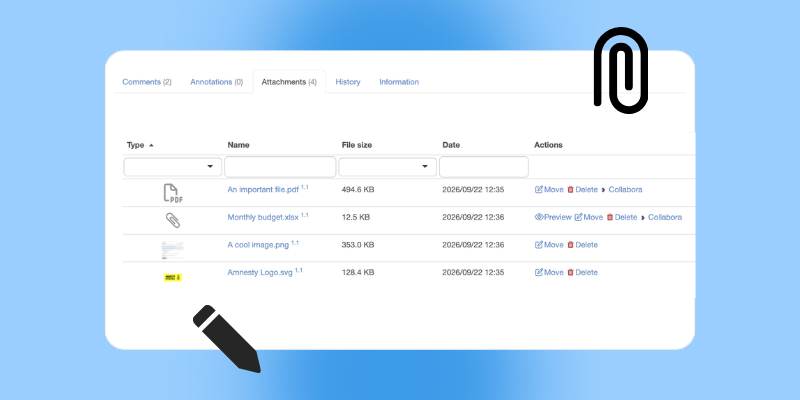This screenshot has width=800, height=400.
Task: Open the History tab
Action: point(348,82)
